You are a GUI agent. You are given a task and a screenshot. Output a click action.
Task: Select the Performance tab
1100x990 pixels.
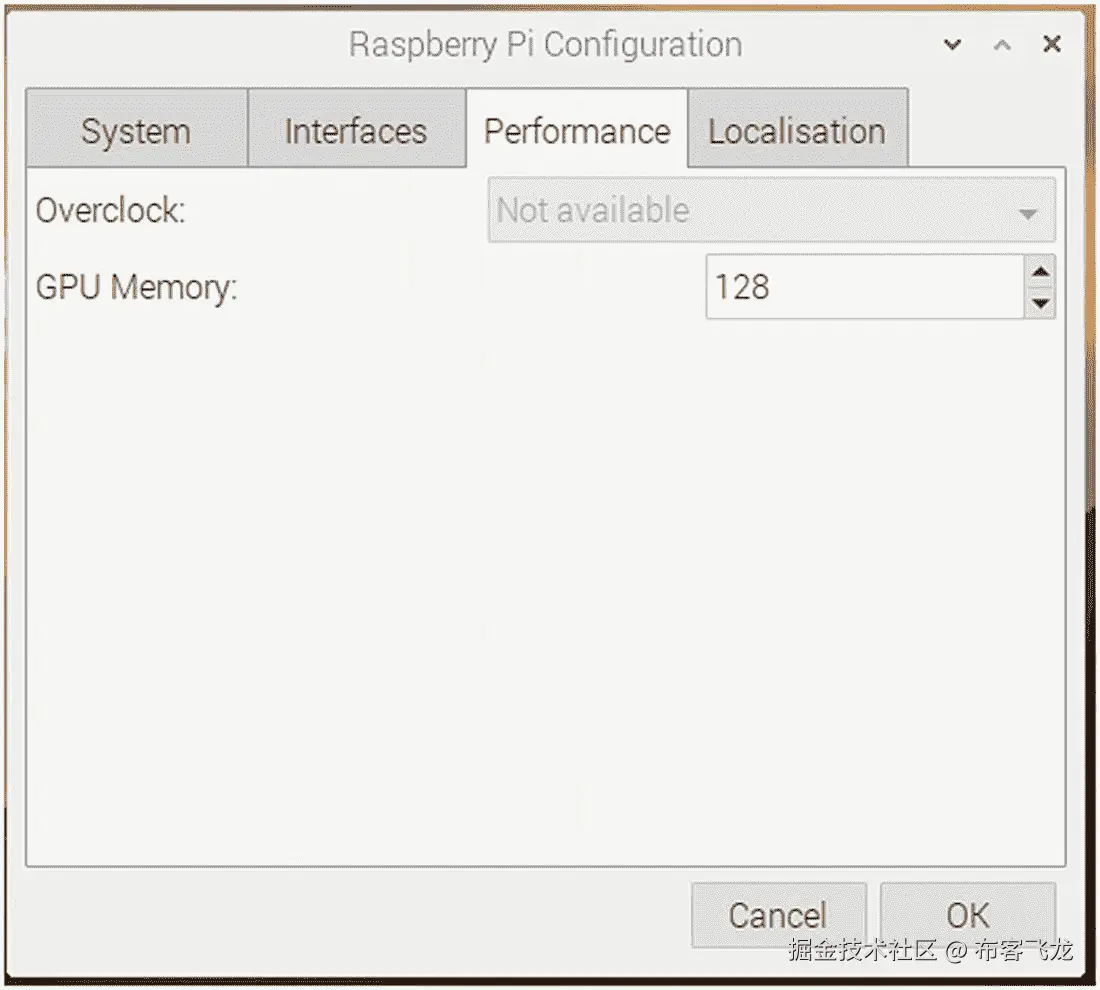click(x=577, y=128)
